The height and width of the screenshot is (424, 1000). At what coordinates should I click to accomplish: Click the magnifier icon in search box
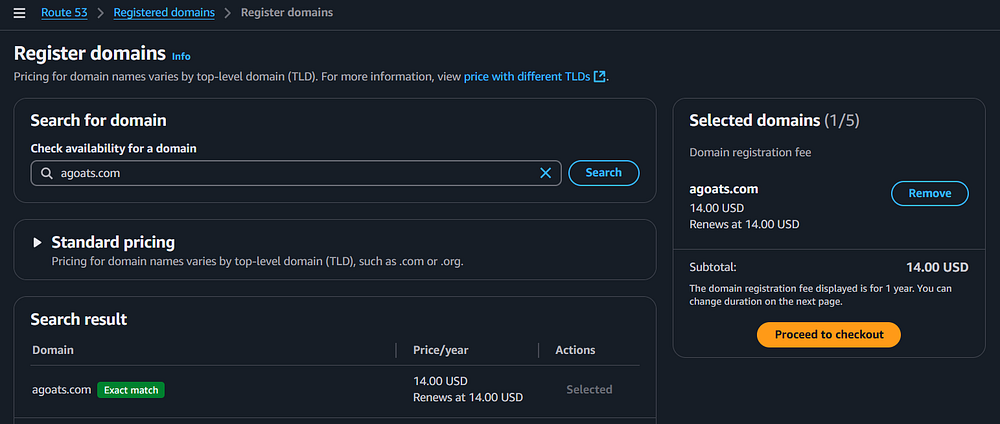pos(46,173)
